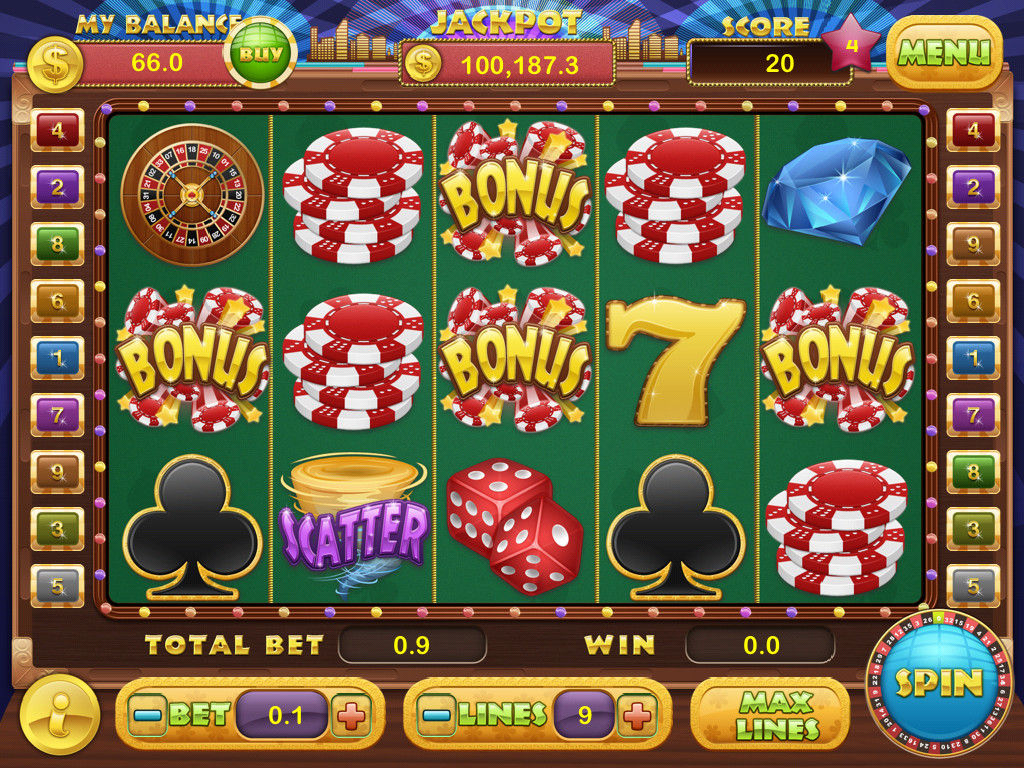
Task: Click the green BUY globe button
Action: tap(261, 52)
